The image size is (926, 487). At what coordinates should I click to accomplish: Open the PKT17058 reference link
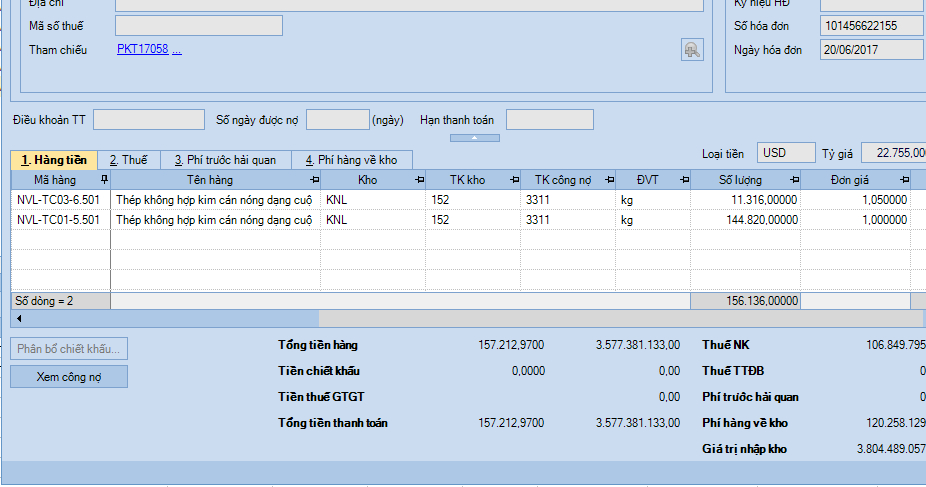(142, 49)
